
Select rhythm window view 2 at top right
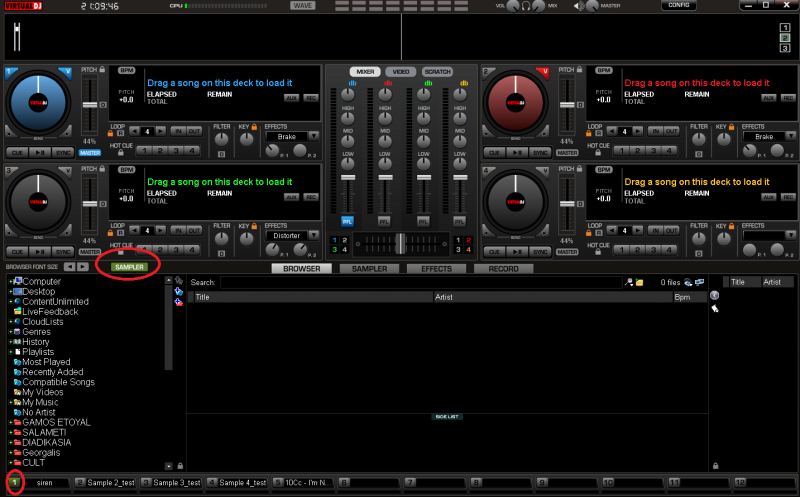[785, 38]
